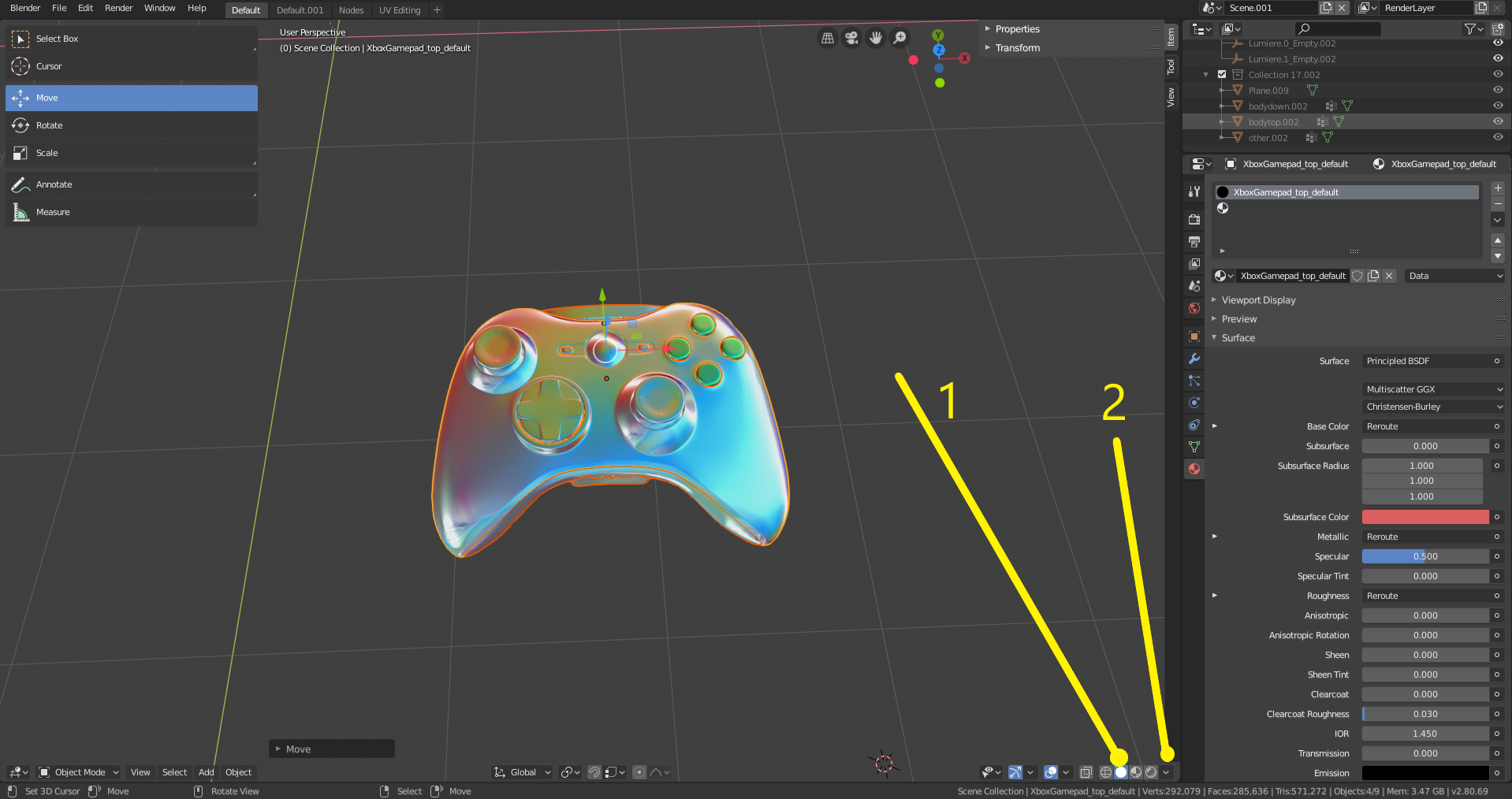Open the Christensen-Burley subsurface method dropdown
The image size is (1512, 799).
coord(1434,407)
